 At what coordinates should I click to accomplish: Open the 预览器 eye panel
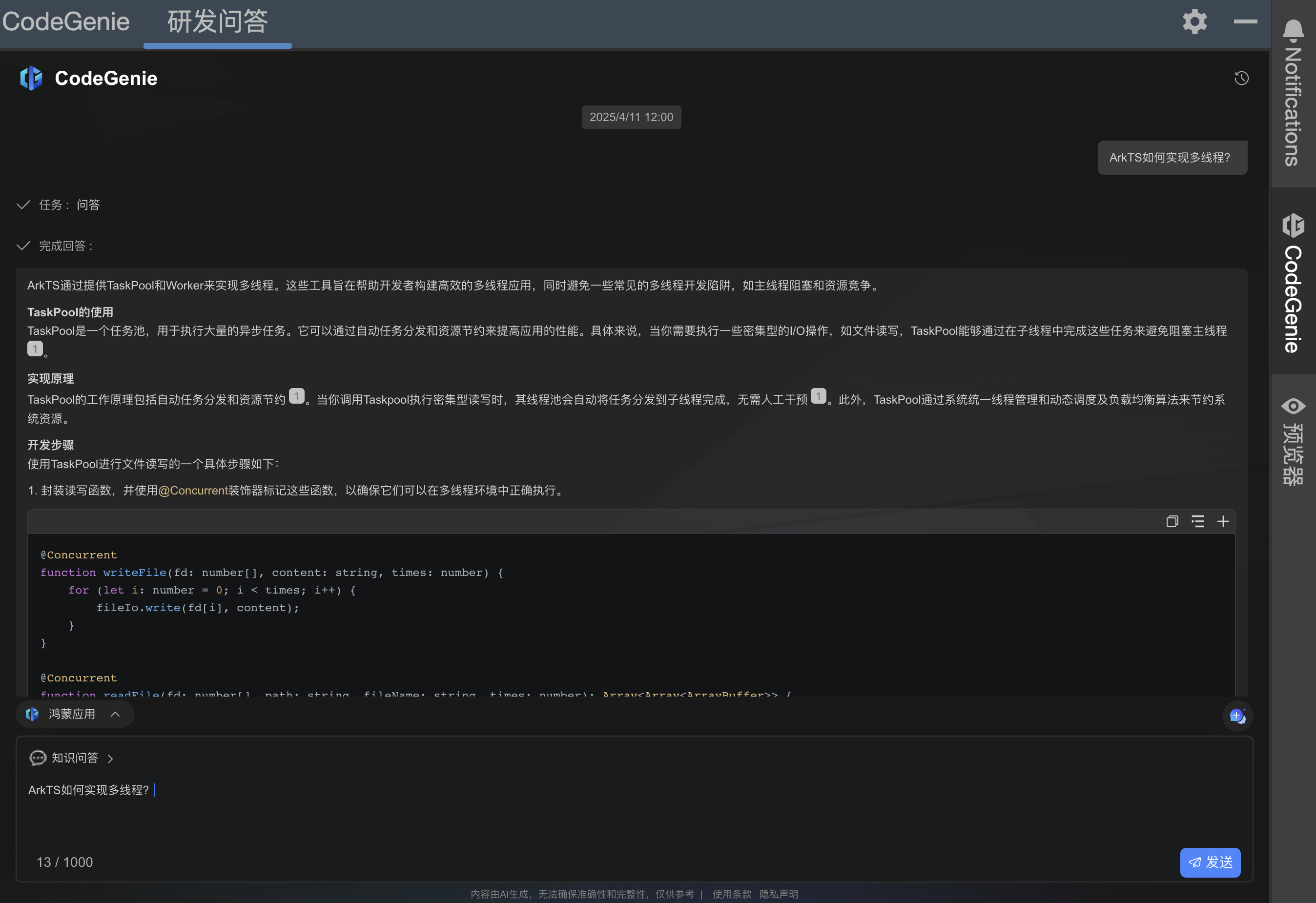click(1294, 442)
